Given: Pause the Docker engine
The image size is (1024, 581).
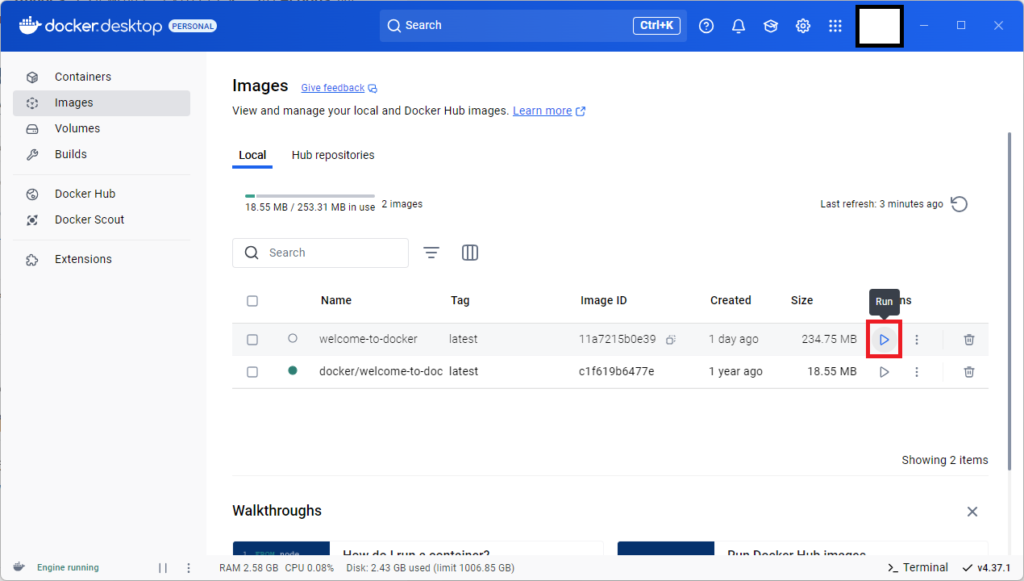Looking at the screenshot, I should (163, 568).
